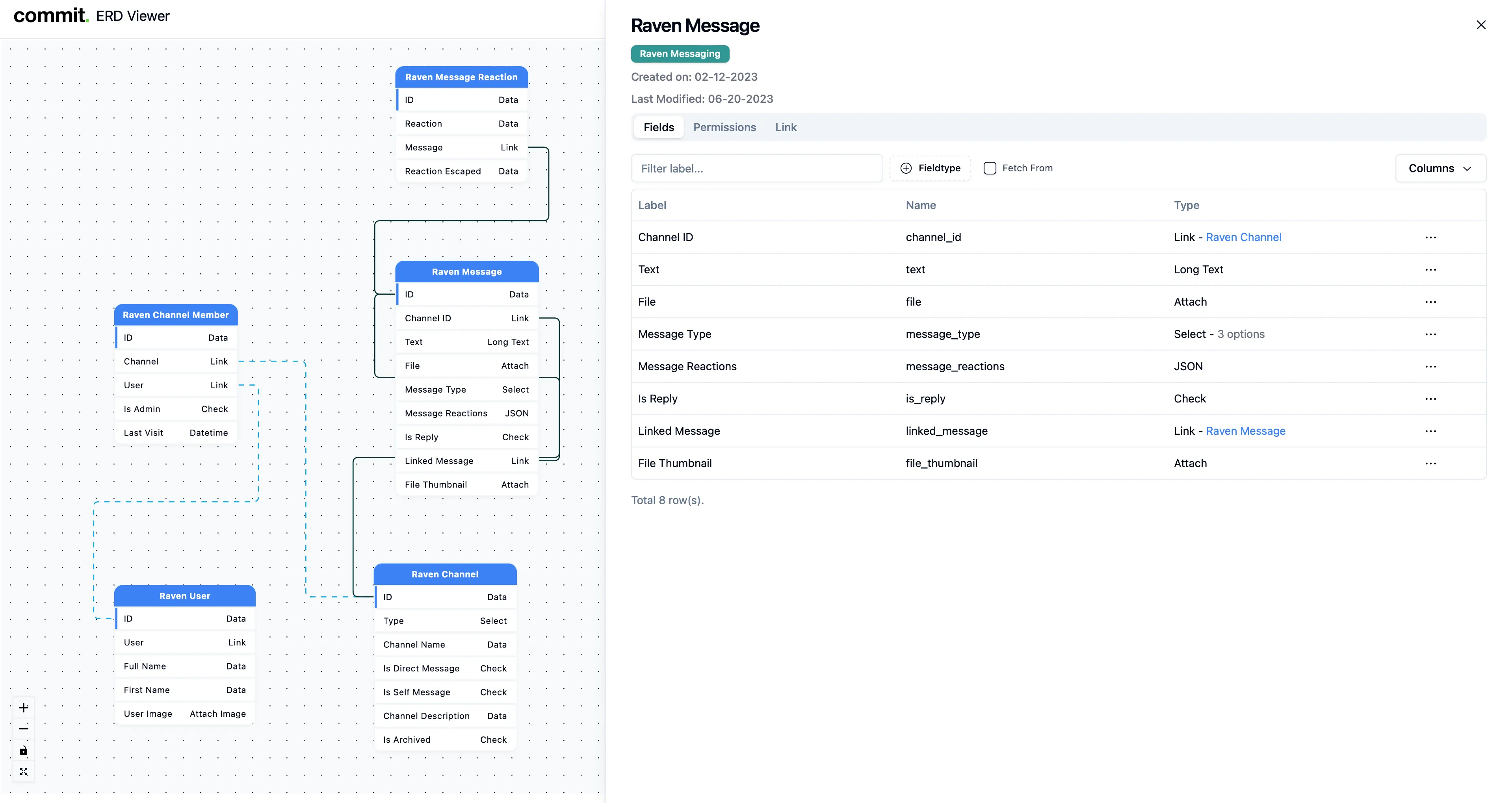Open row actions for Channel ID field
Viewport: 1512px width, 803px height.
(x=1430, y=237)
